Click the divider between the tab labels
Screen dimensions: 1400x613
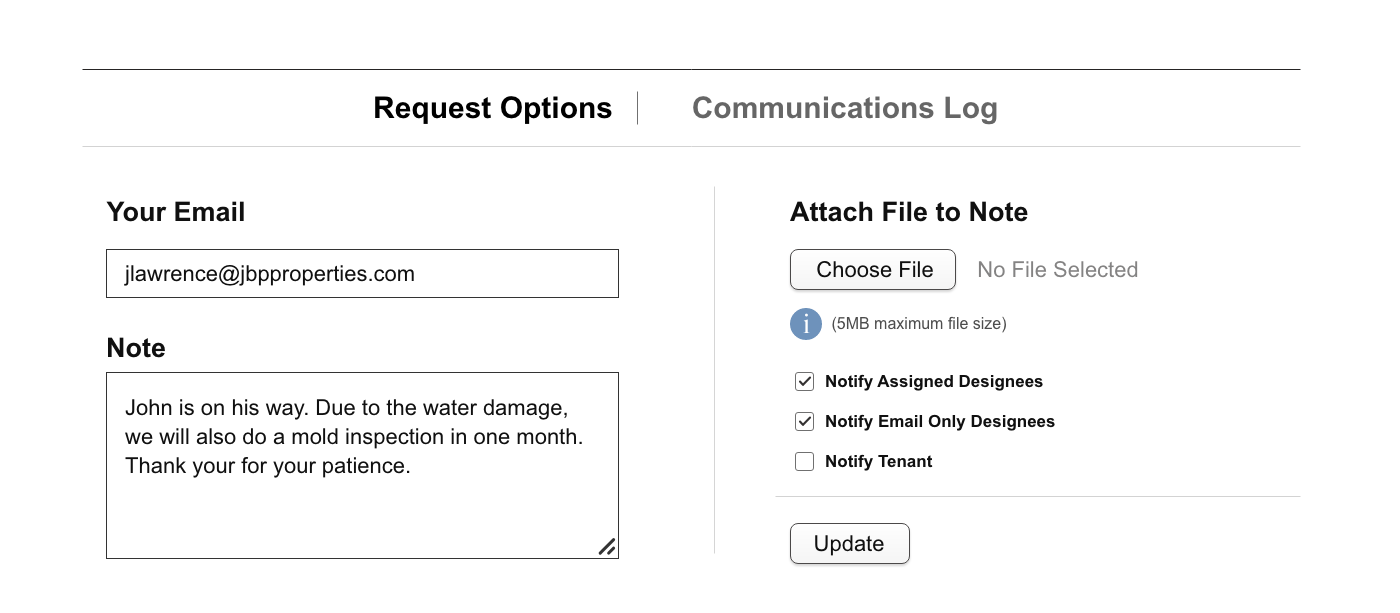[x=637, y=107]
